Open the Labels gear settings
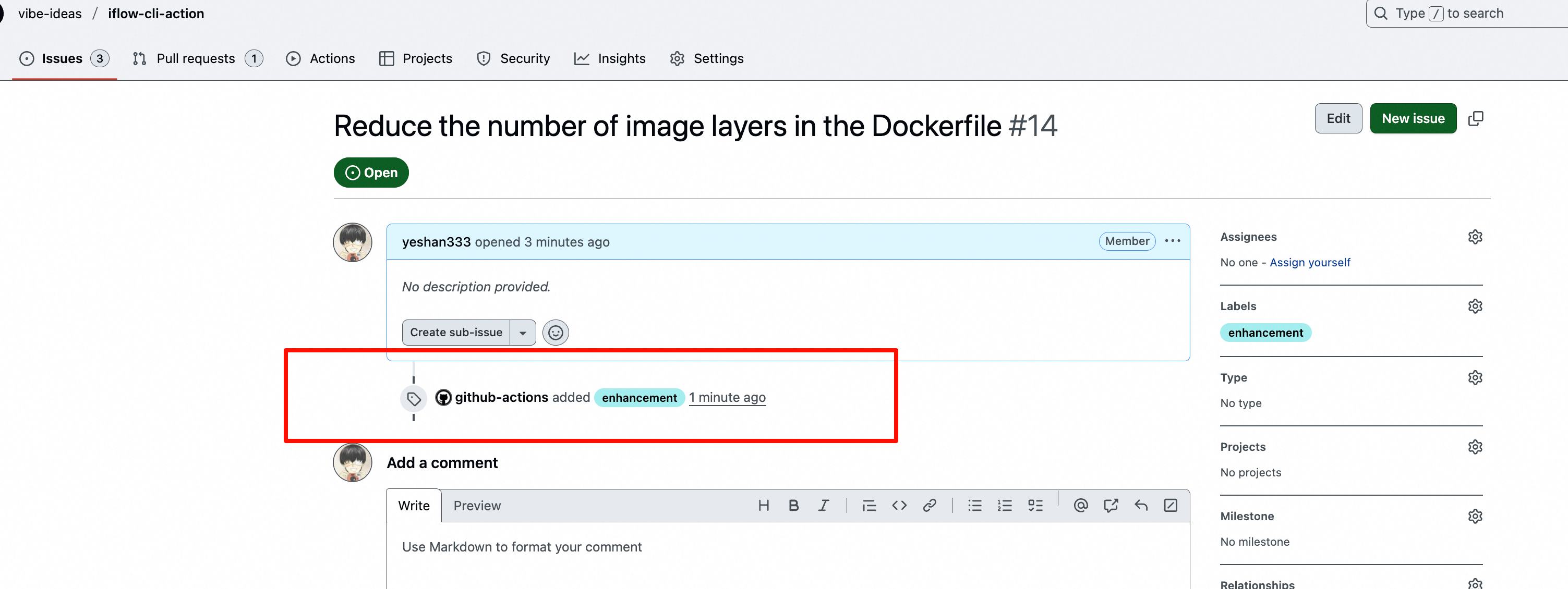 (1475, 306)
